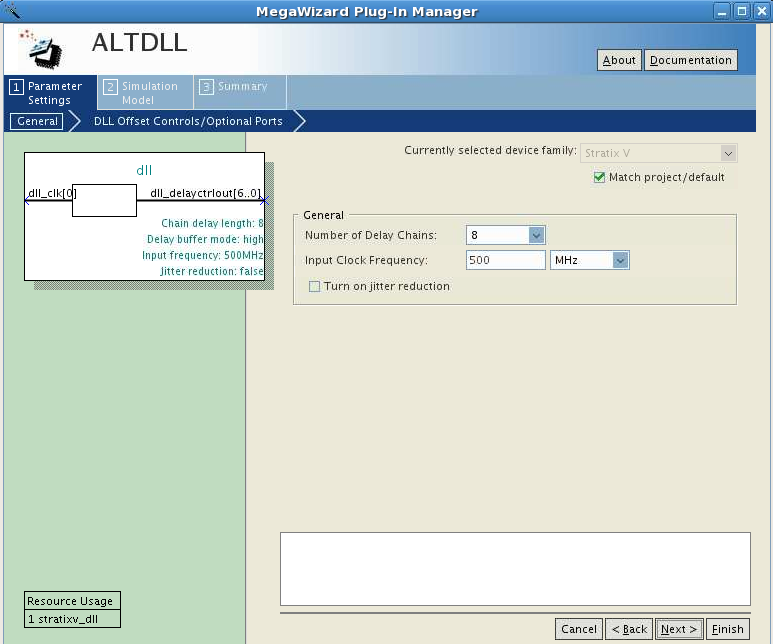
Task: Click the step 2 number icon
Action: tap(110, 87)
